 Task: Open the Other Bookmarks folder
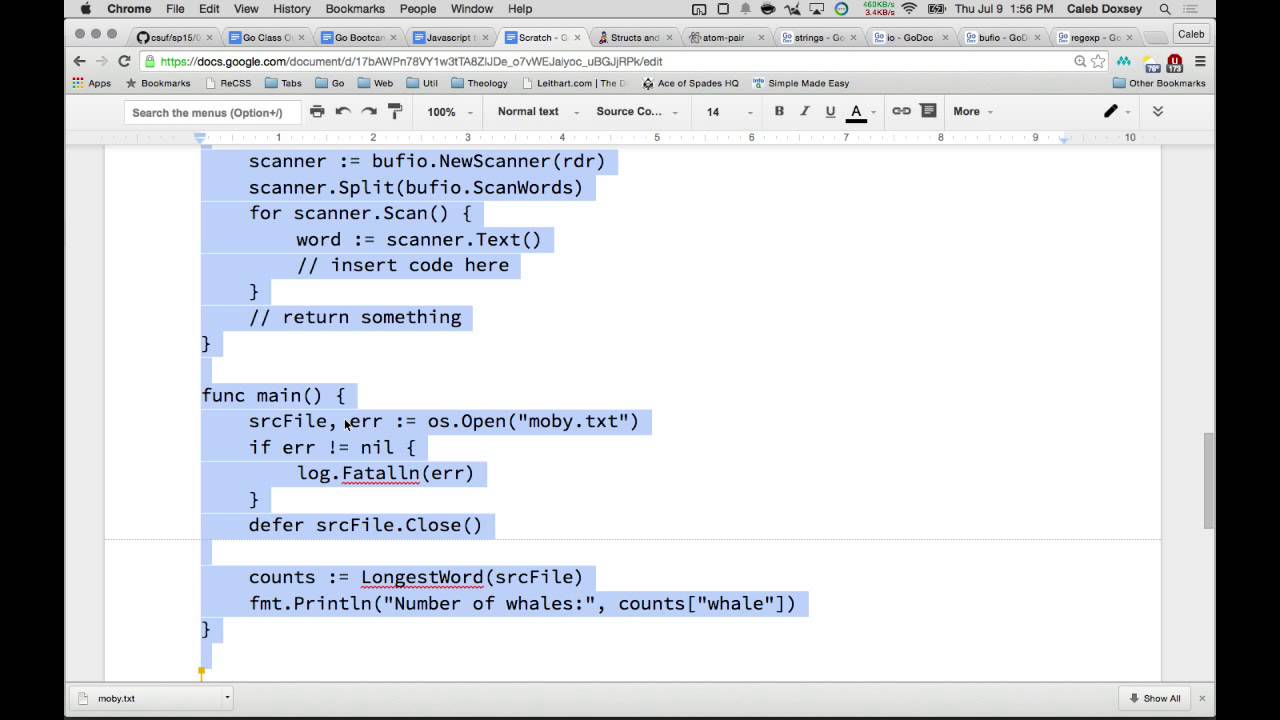(x=1158, y=83)
